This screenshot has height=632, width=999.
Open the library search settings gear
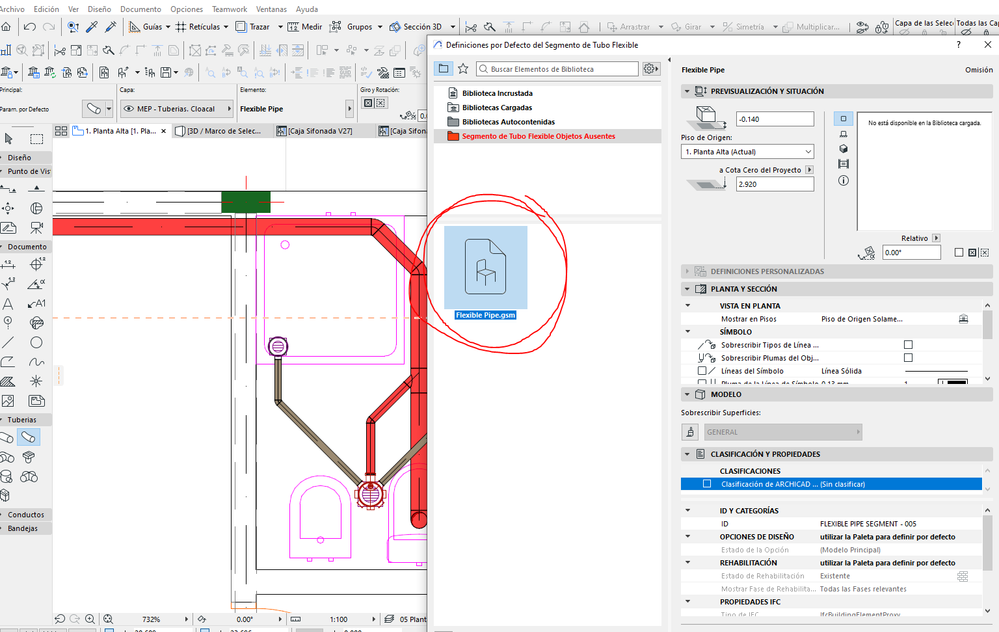click(651, 69)
